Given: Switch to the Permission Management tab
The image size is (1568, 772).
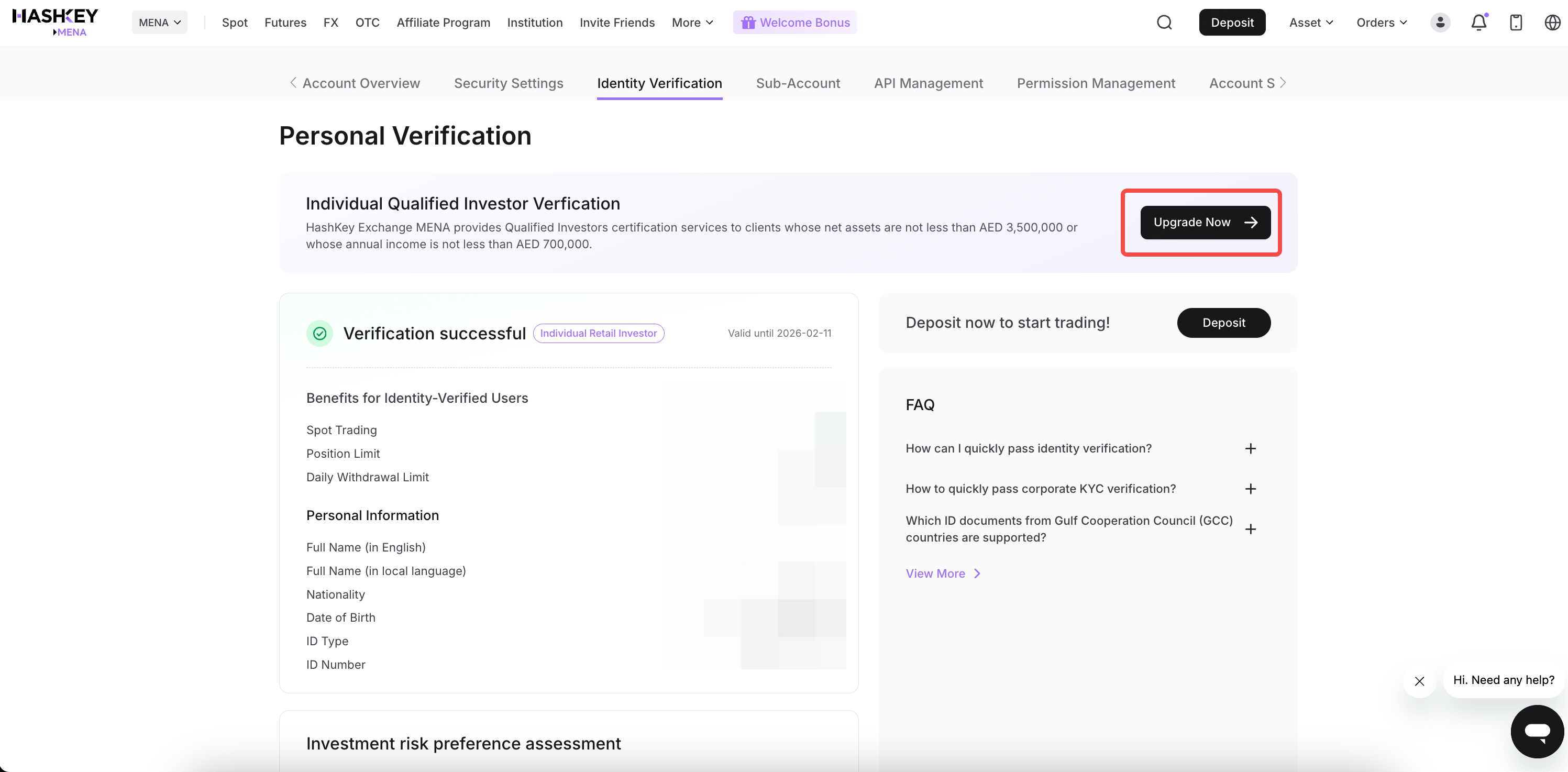Looking at the screenshot, I should (1096, 83).
